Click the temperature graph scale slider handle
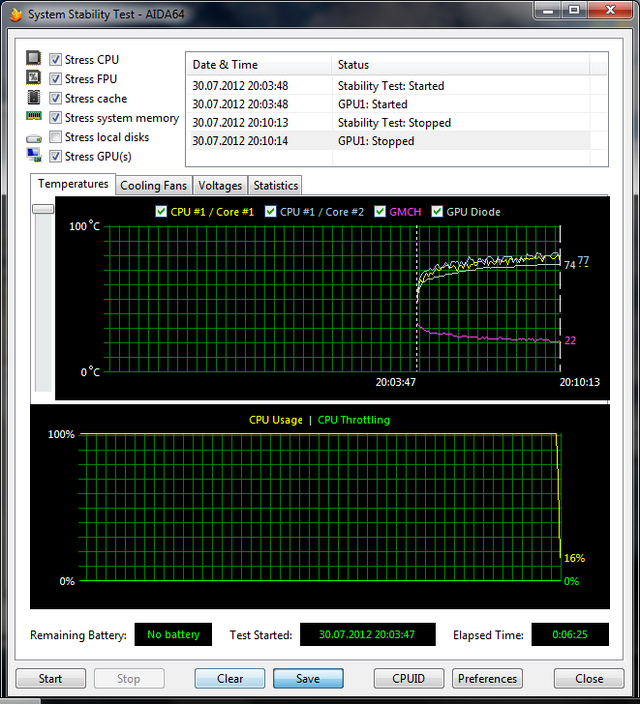Image resolution: width=640 pixels, height=704 pixels. tap(43, 209)
